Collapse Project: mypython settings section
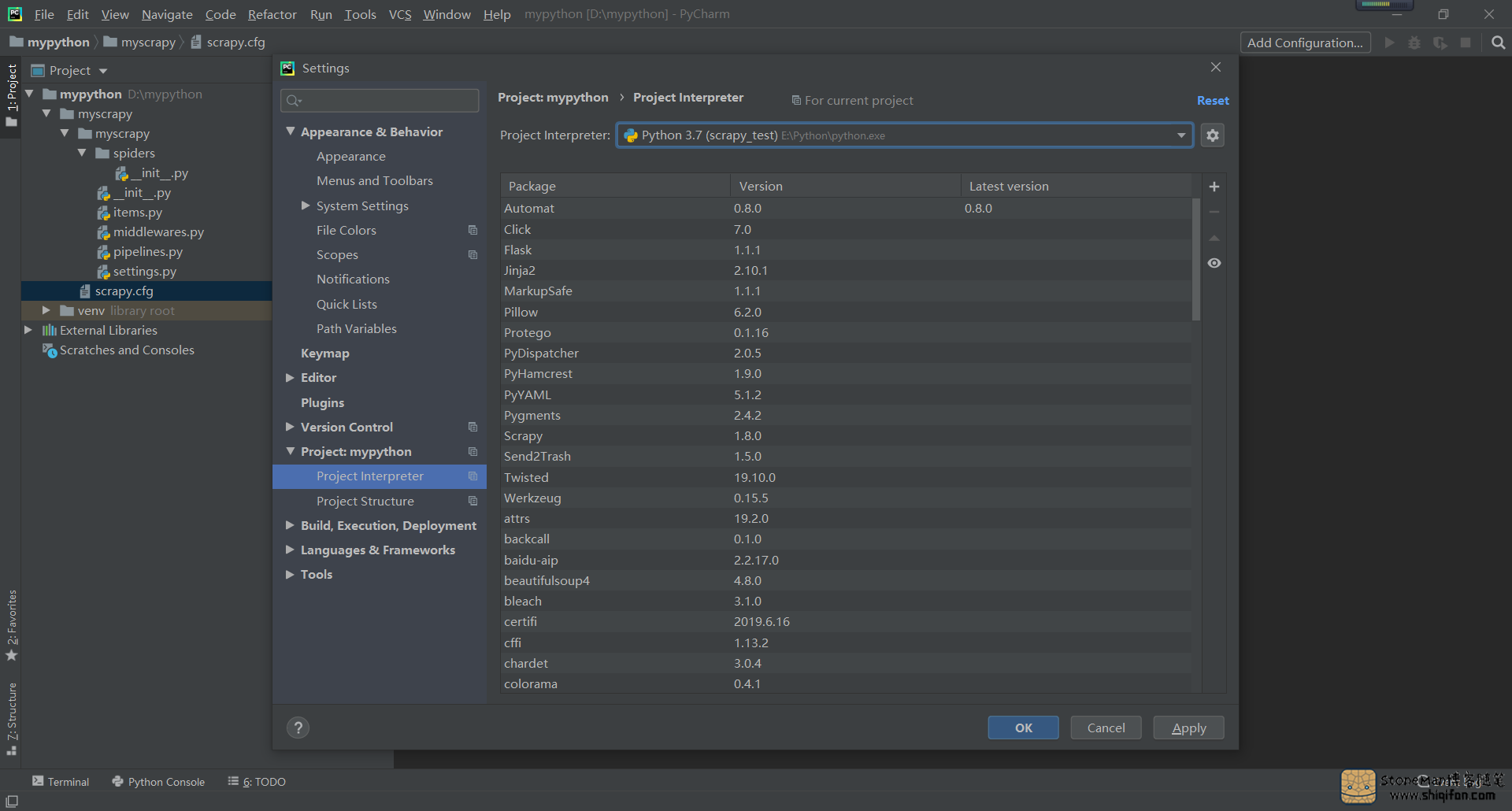Viewport: 1512px width, 811px height. [x=290, y=451]
